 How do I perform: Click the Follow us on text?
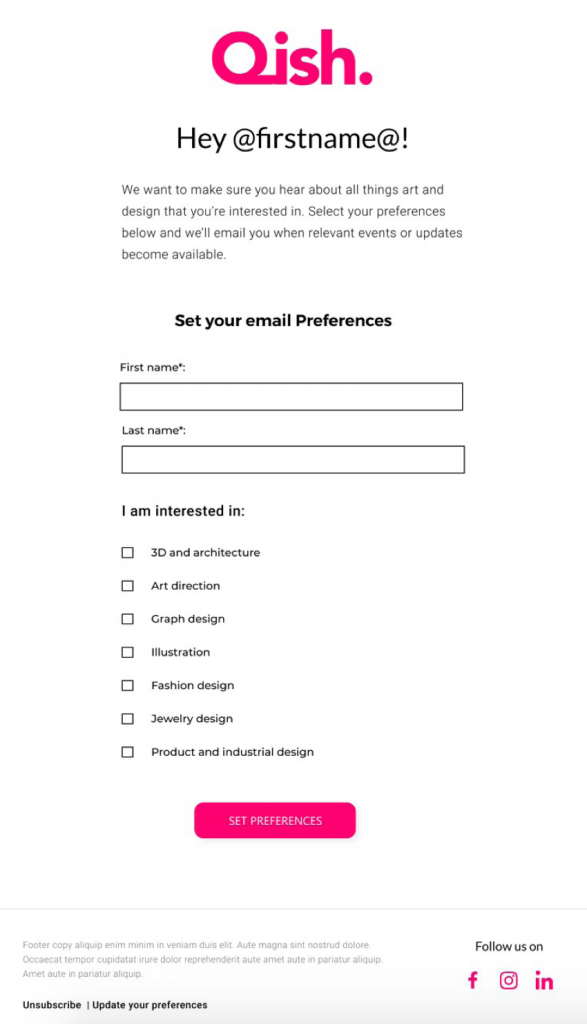tap(509, 946)
